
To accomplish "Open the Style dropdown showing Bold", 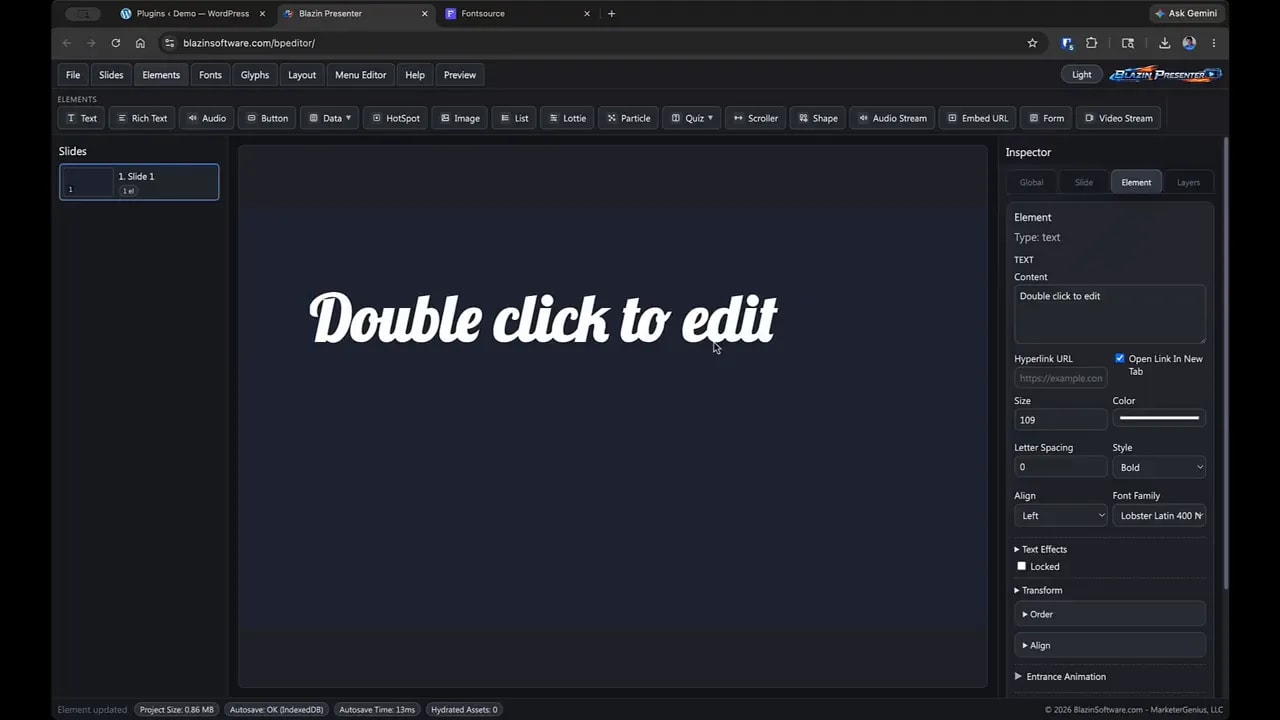I will (x=1159, y=467).
